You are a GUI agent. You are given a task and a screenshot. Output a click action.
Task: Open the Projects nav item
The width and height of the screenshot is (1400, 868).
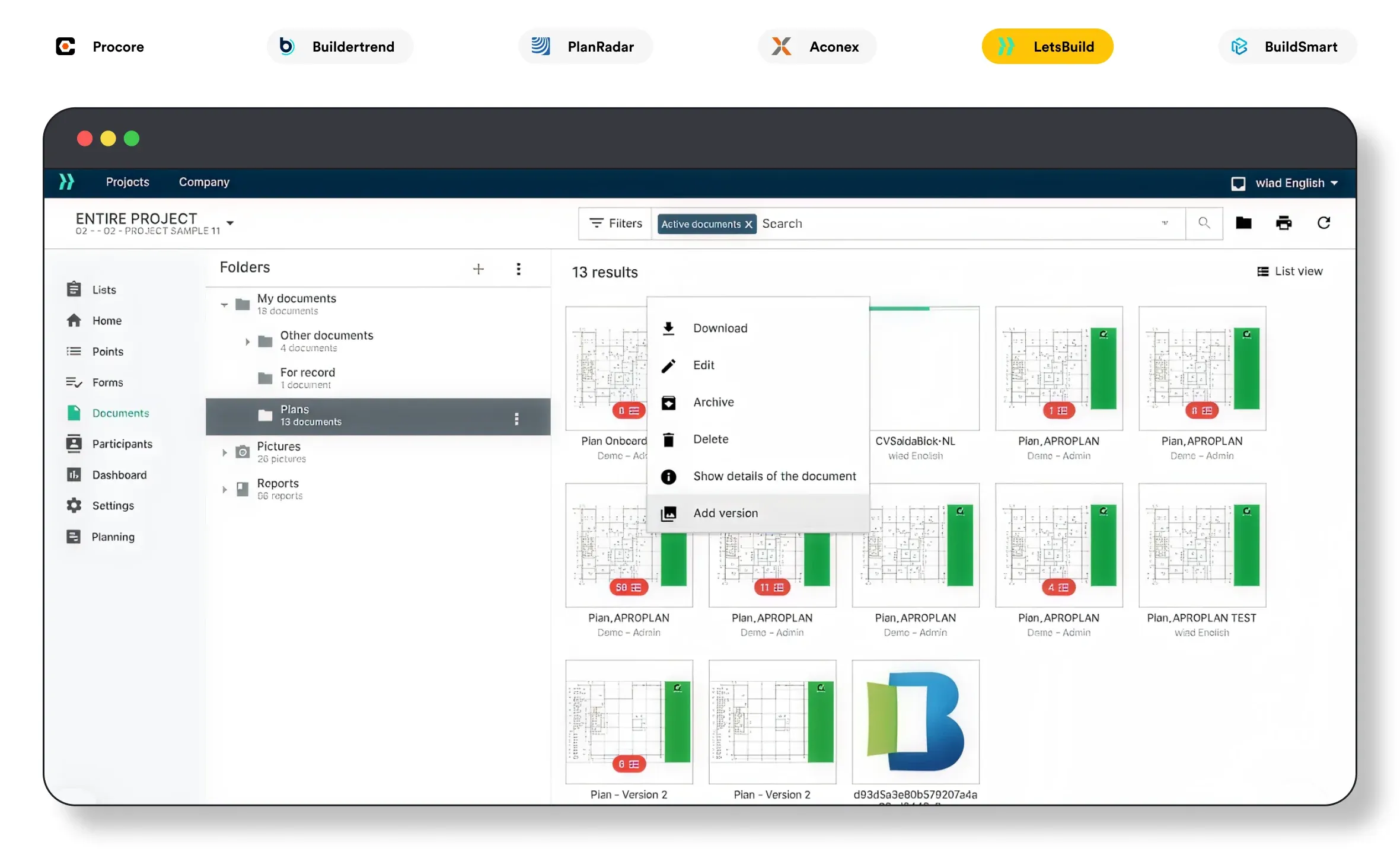[x=127, y=182]
